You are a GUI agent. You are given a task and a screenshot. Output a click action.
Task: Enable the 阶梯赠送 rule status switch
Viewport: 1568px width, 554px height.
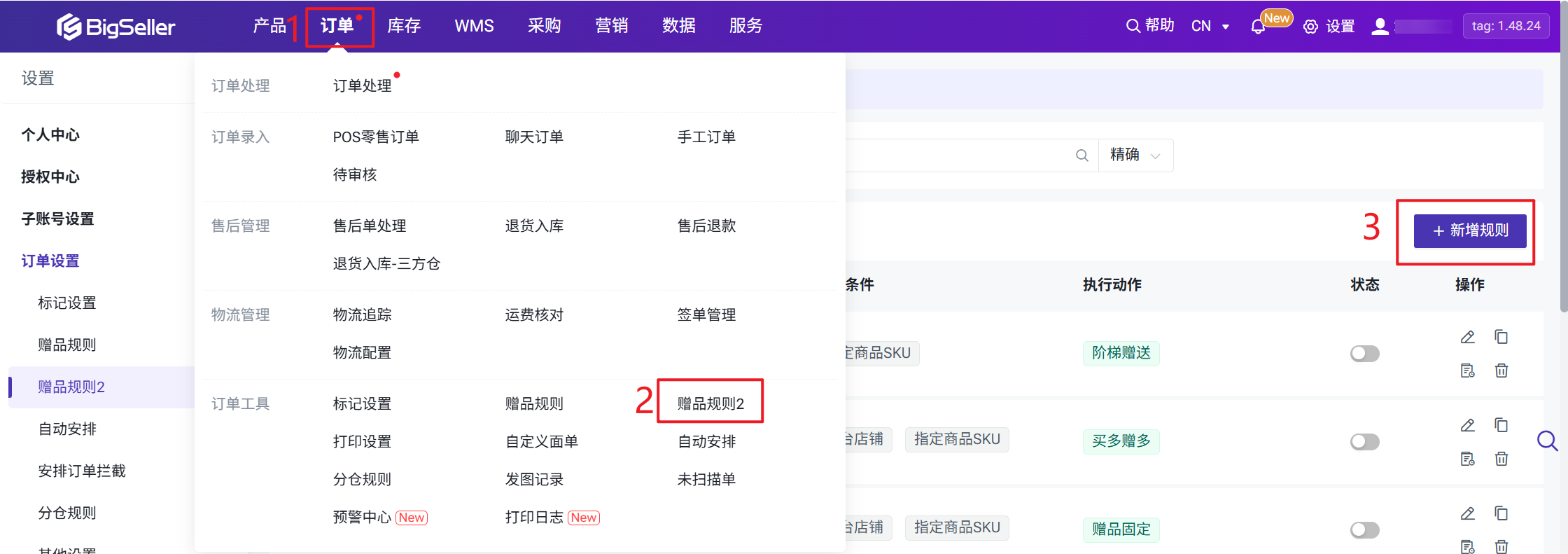(x=1364, y=354)
